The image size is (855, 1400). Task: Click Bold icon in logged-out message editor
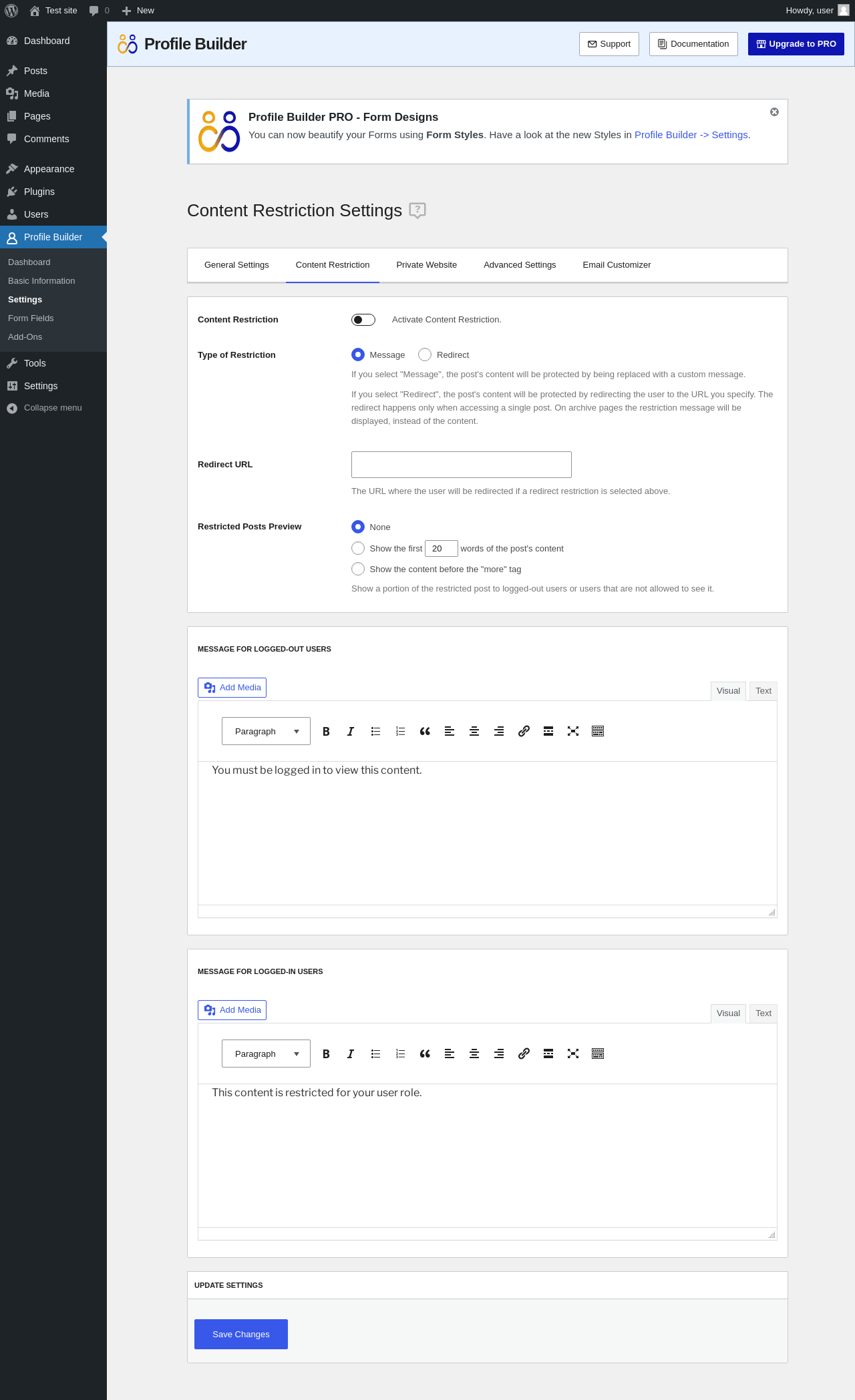point(326,731)
